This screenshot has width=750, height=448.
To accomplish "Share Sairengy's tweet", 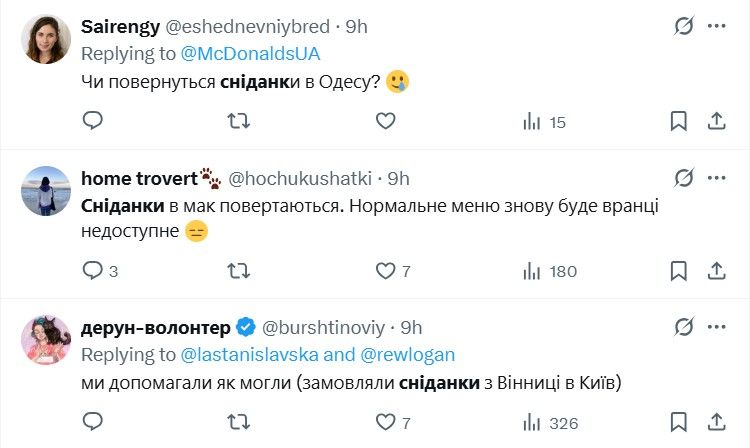I will pos(716,121).
